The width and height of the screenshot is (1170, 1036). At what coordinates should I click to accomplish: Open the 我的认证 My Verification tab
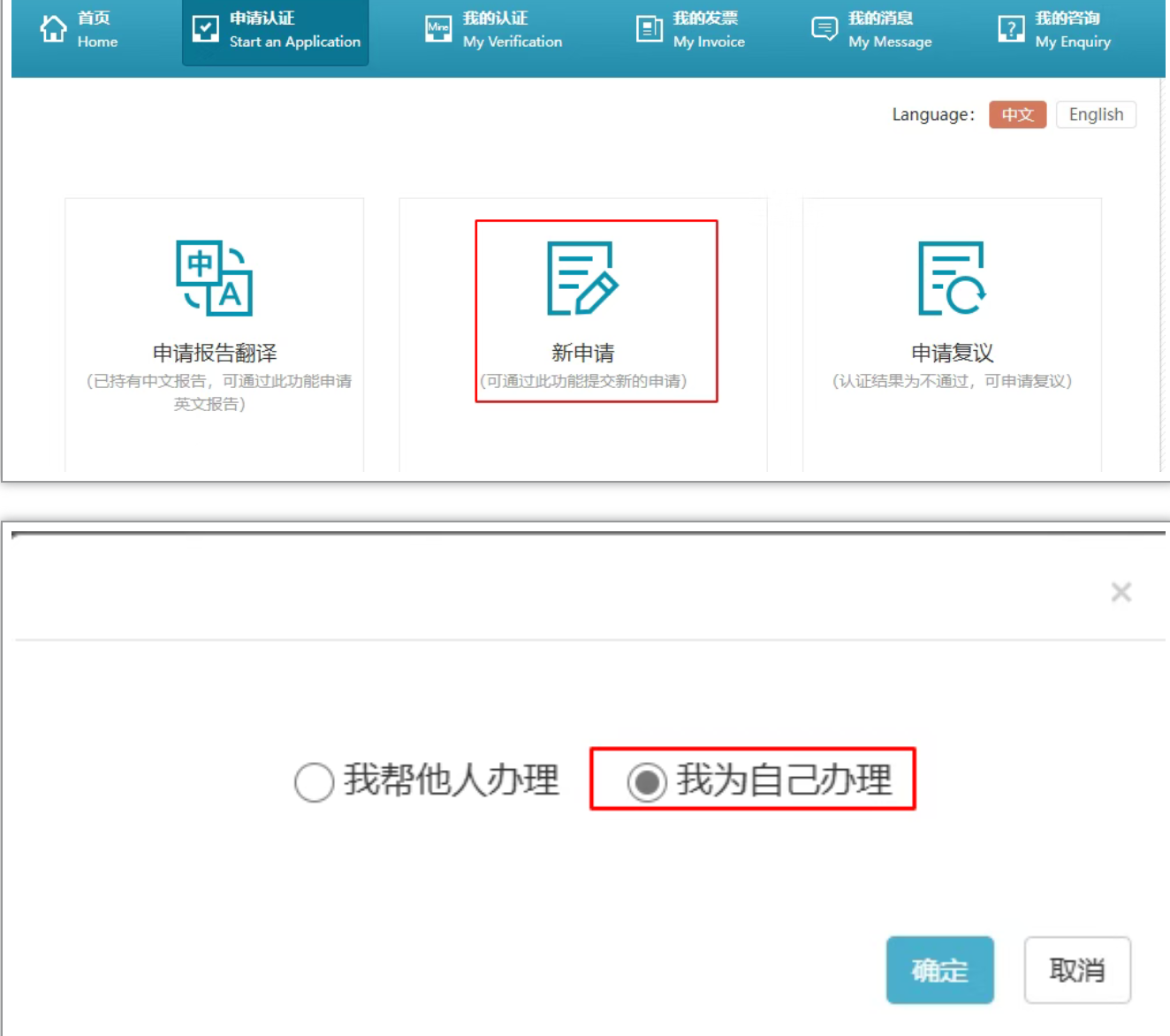tap(512, 29)
